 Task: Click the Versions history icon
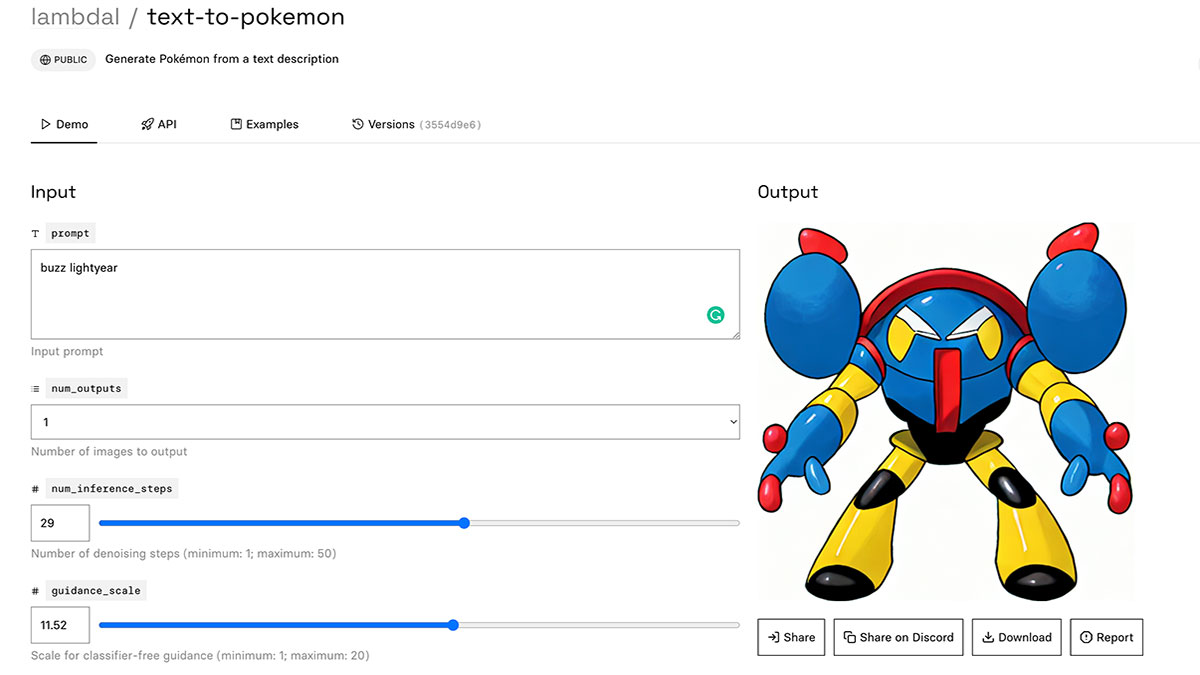coord(357,124)
